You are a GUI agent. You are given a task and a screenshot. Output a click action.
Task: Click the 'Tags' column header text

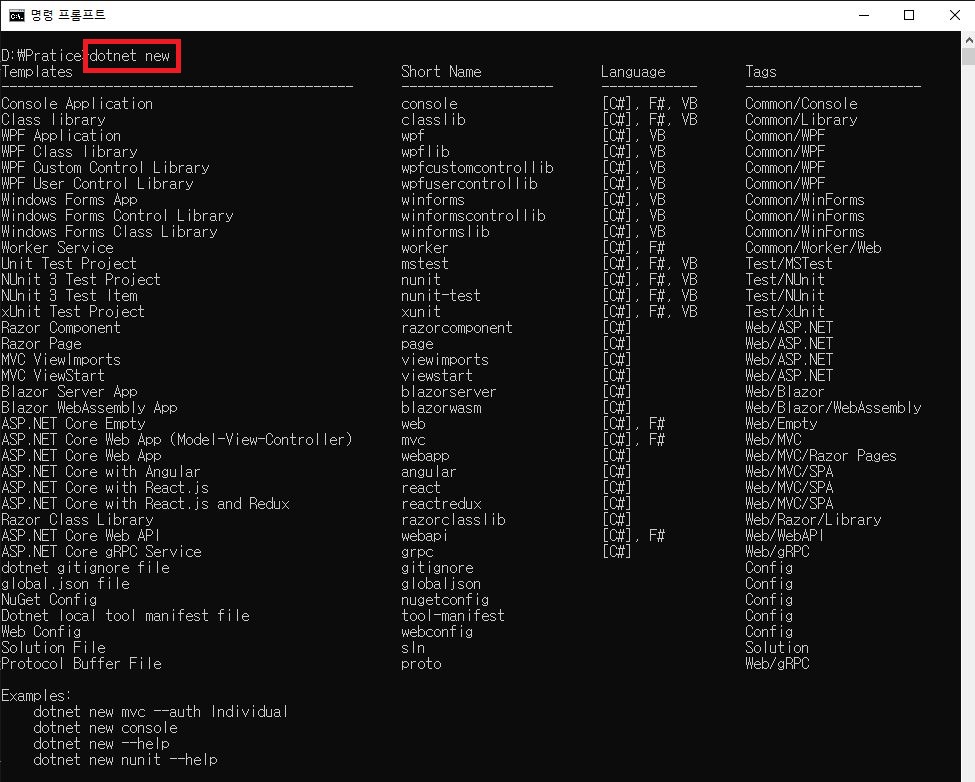pyautogui.click(x=760, y=72)
